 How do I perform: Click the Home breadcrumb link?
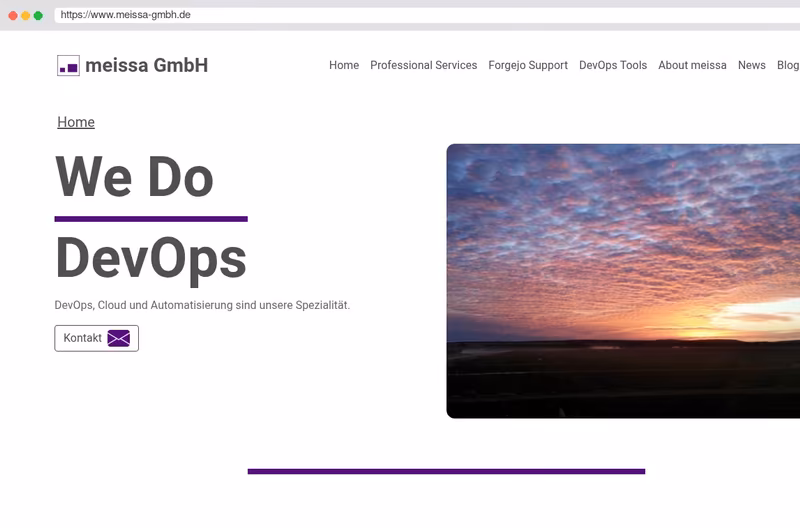point(76,122)
